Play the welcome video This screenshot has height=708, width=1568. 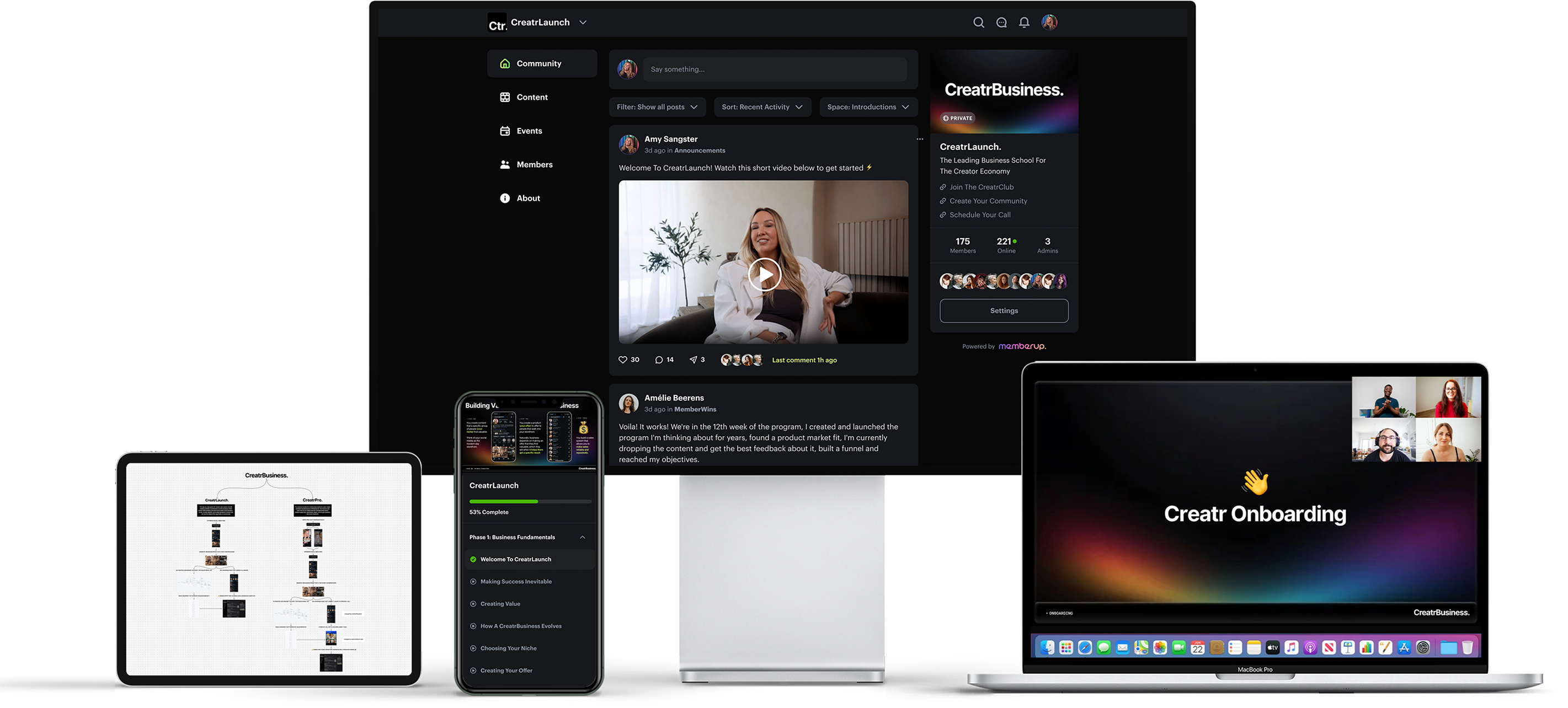(764, 274)
